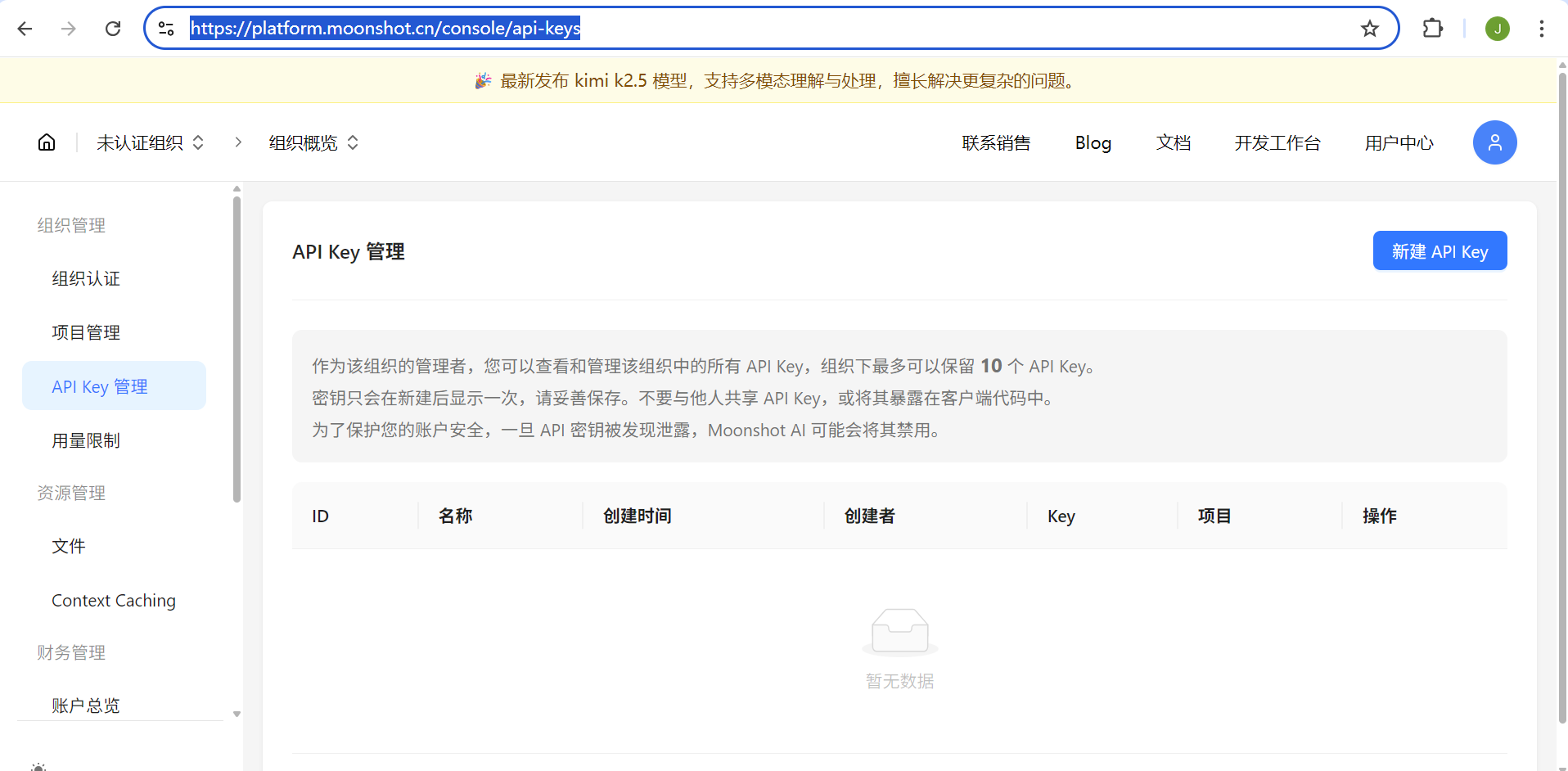
Task: Click the 财务管理 sidebar section label
Action: tap(71, 652)
